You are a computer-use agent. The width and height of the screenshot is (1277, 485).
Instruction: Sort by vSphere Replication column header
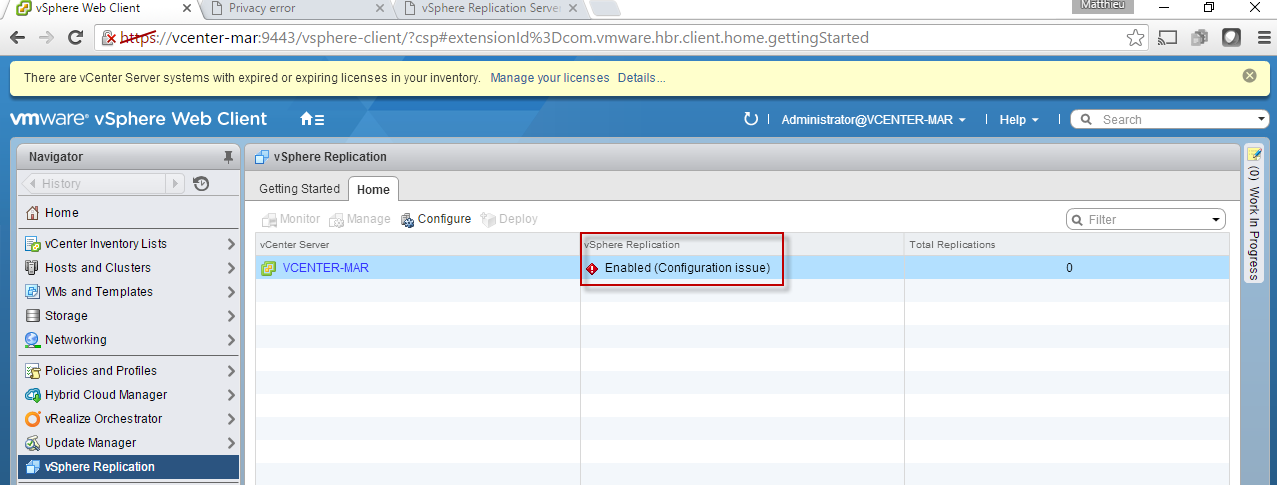click(742, 244)
